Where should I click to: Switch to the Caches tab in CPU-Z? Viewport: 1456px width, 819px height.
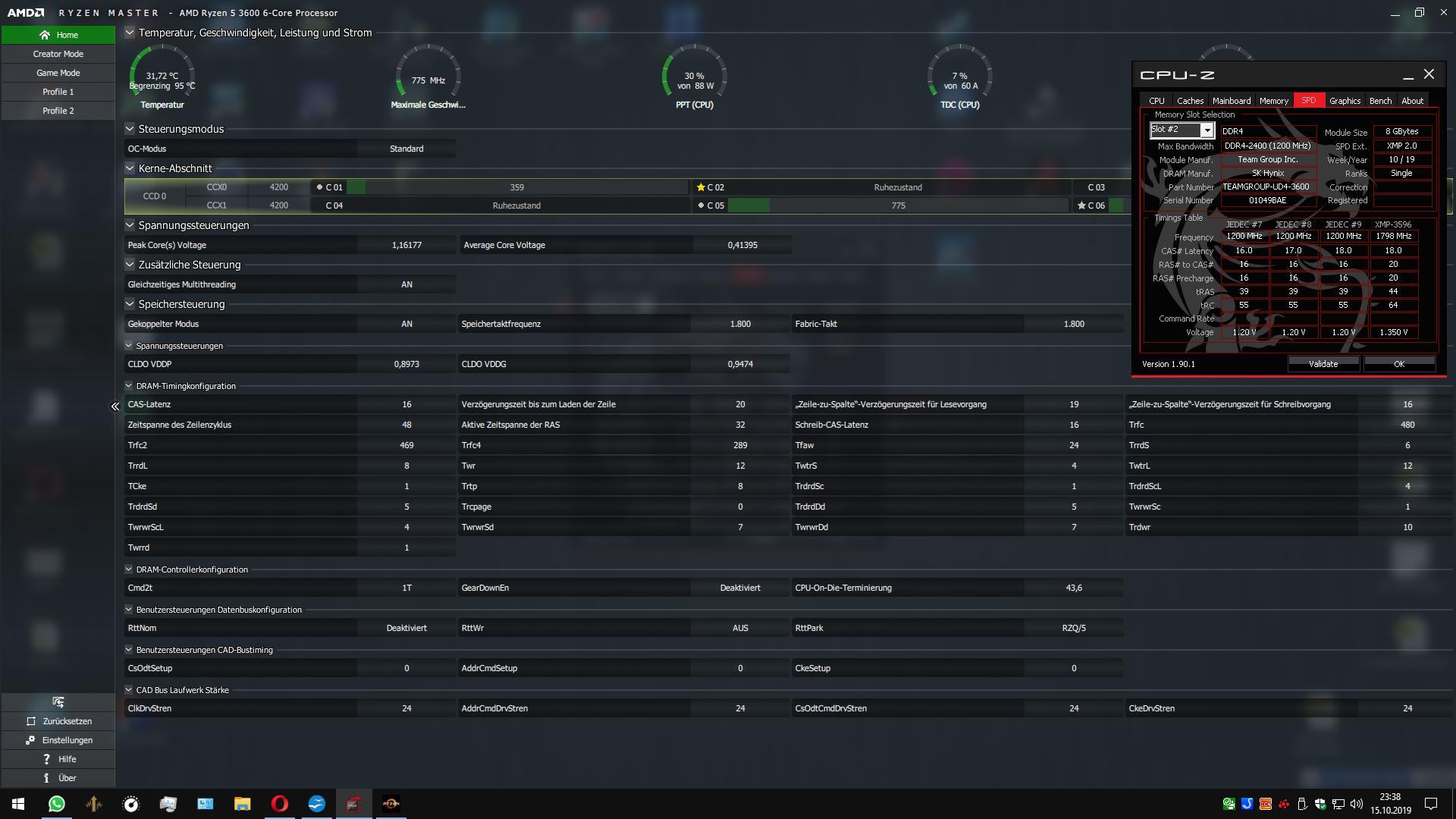coord(1190,100)
